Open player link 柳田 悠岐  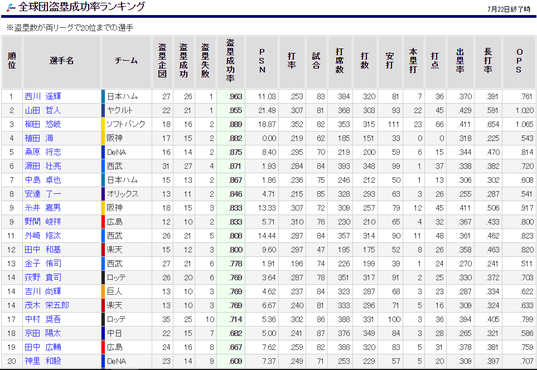click(43, 124)
